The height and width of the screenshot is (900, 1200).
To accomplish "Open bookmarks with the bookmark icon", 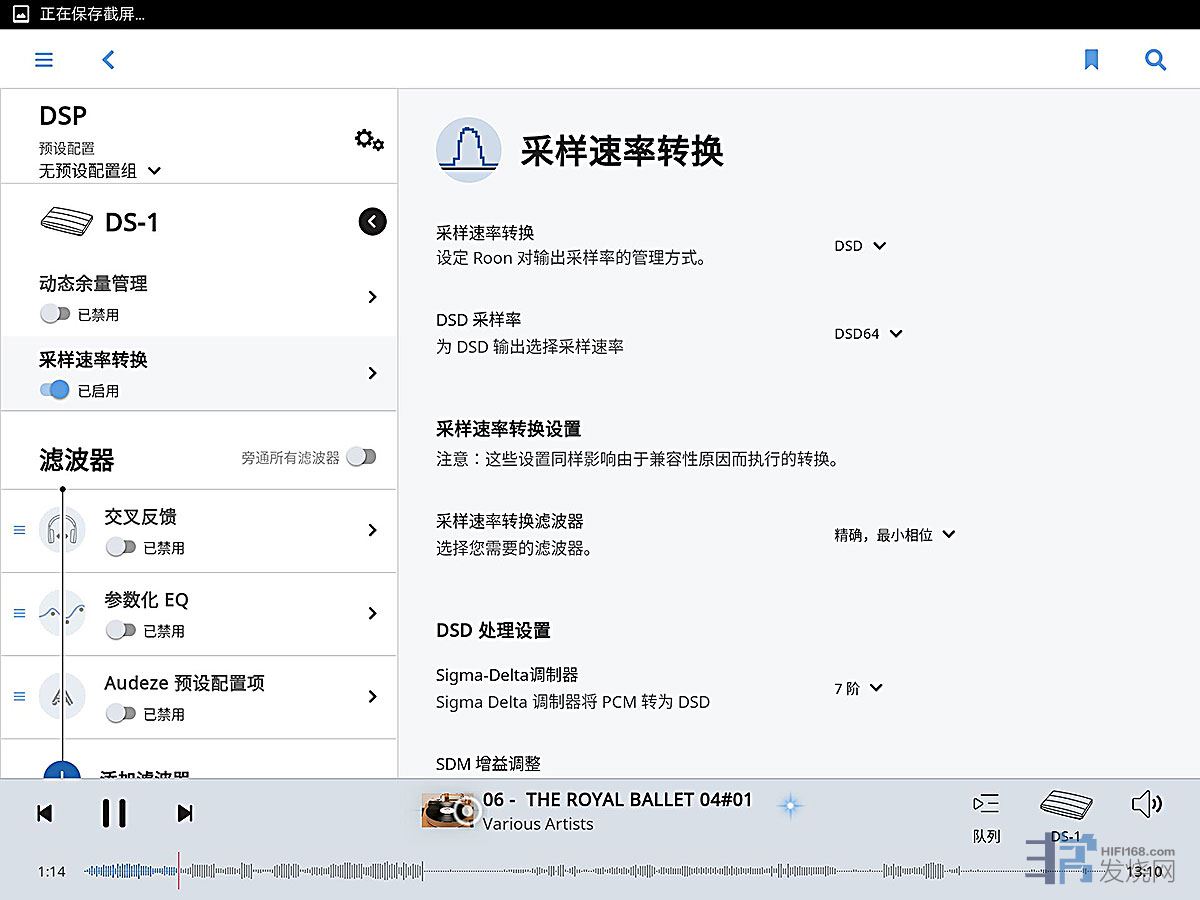I will pos(1091,60).
